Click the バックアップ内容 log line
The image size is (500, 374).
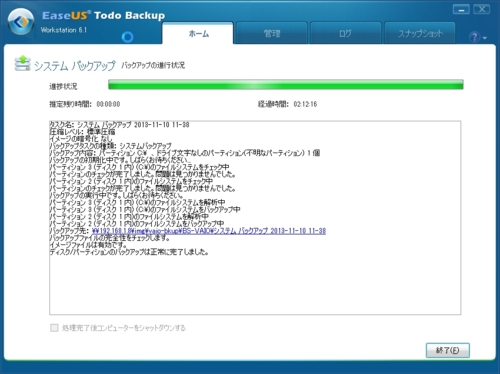[x=185, y=153]
